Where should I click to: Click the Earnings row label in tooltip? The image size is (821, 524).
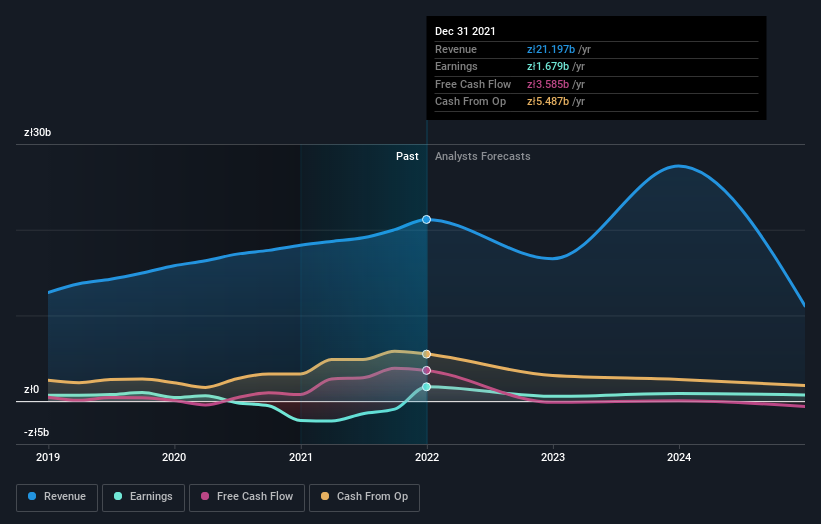(456, 66)
